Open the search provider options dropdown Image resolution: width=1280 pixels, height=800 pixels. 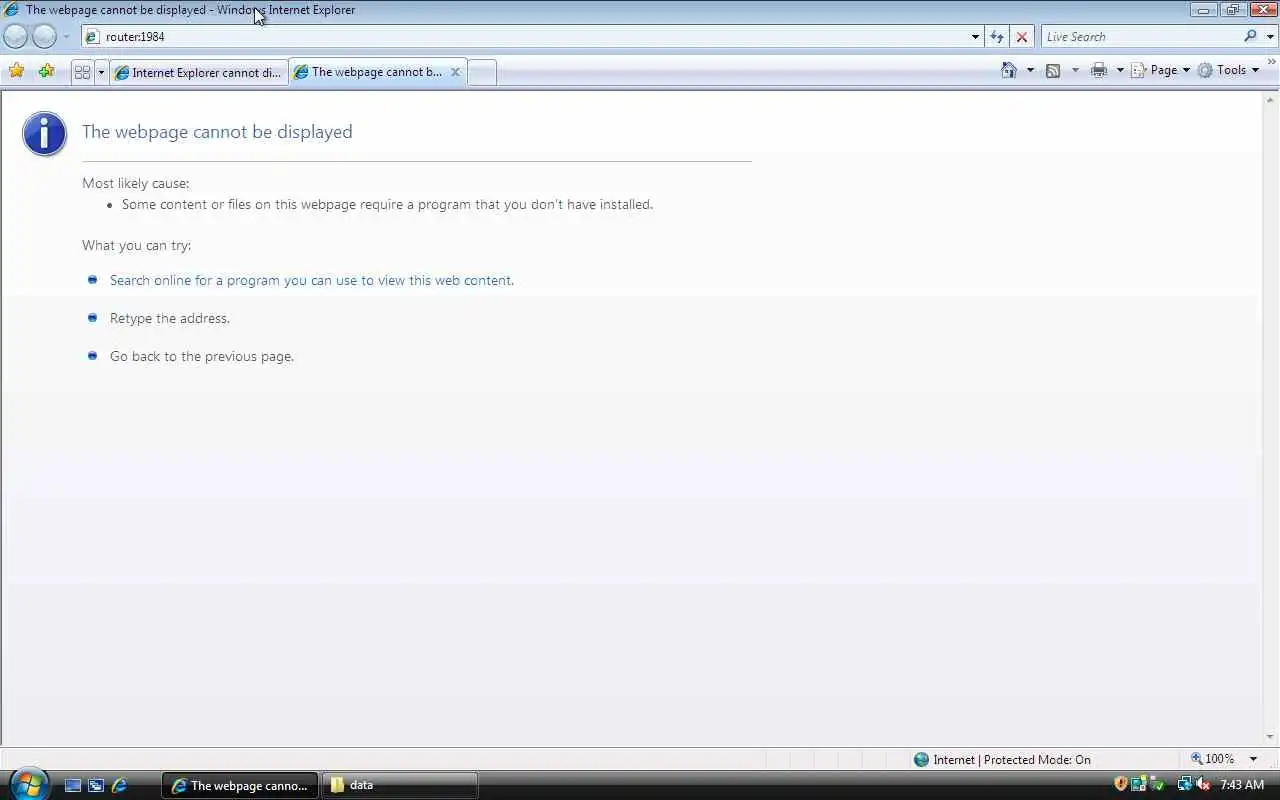1270,37
